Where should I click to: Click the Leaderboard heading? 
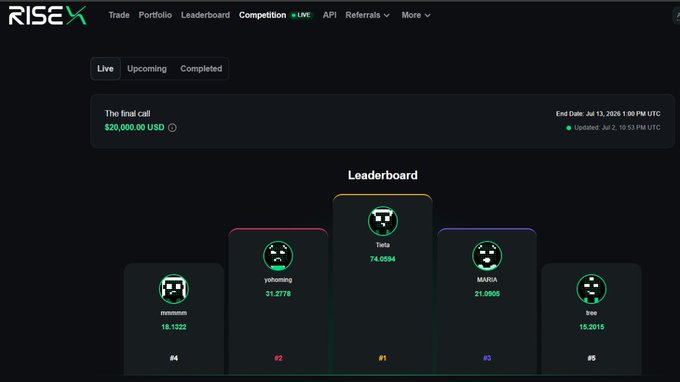(382, 175)
